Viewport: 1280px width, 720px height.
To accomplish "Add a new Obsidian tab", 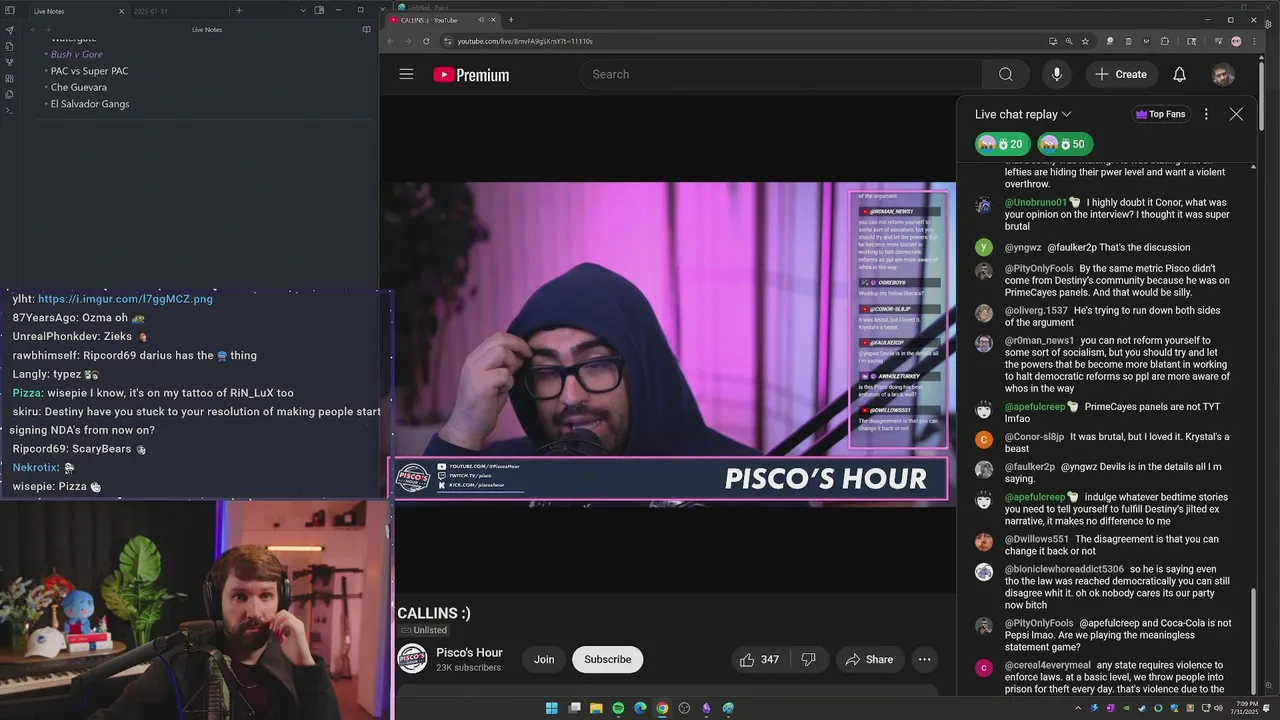I will [238, 11].
